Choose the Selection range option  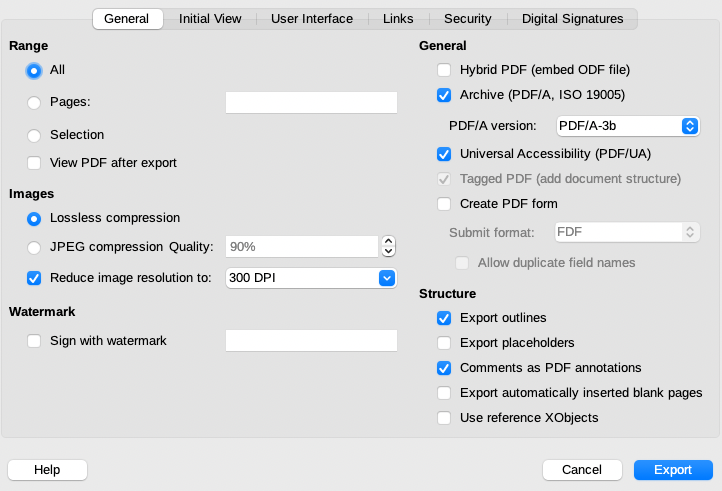(35, 135)
